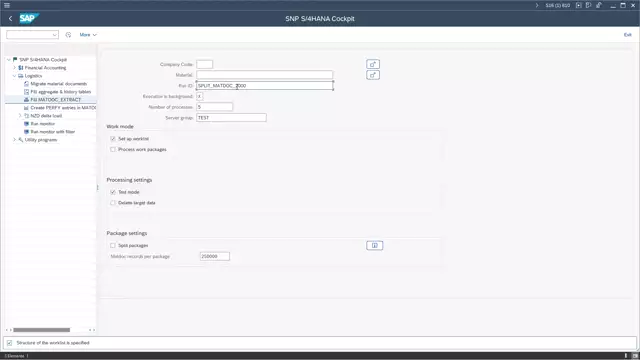Click the S16 (1) 810 system info text
Screen dimensions: 640x360
[558, 5]
